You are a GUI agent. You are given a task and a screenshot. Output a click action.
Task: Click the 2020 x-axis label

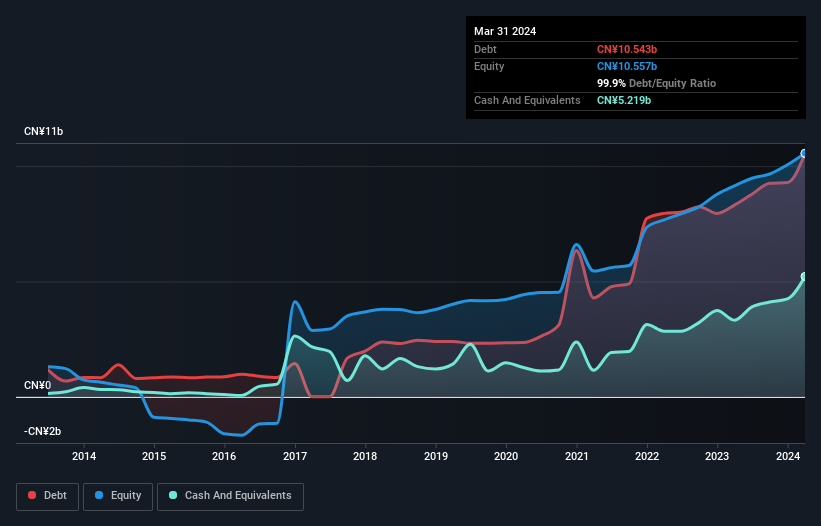506,456
